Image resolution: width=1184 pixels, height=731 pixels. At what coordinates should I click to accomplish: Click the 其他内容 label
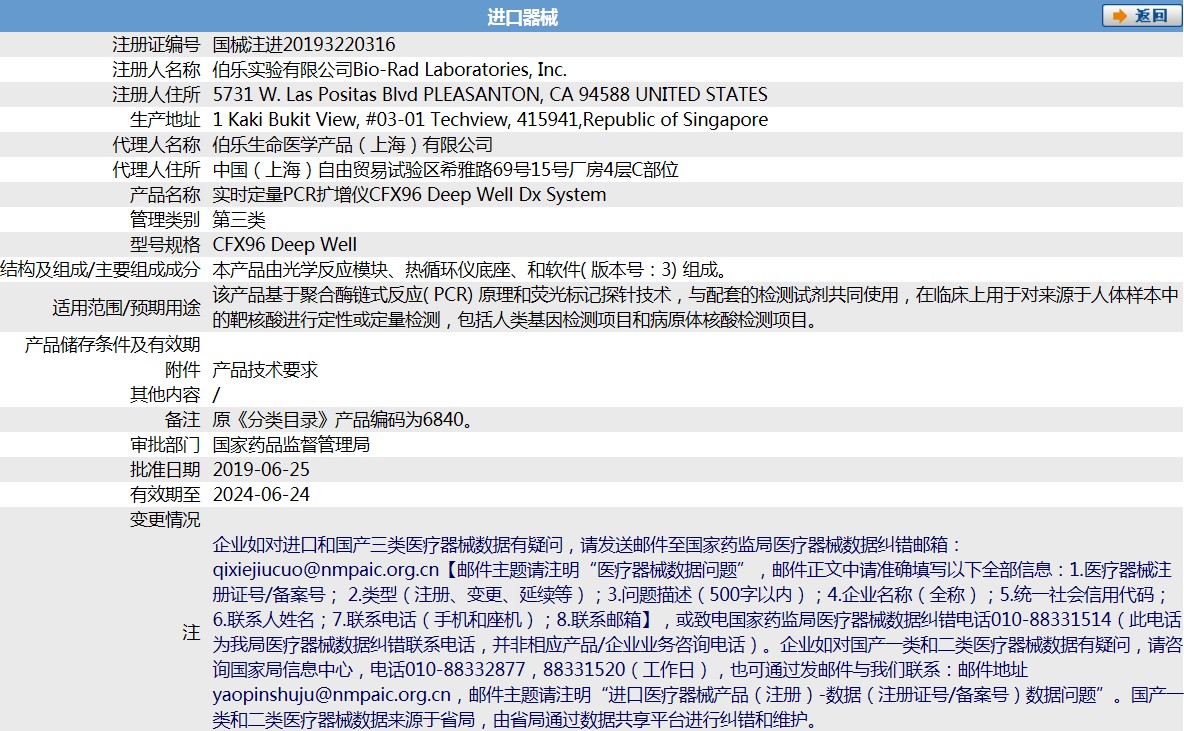165,394
